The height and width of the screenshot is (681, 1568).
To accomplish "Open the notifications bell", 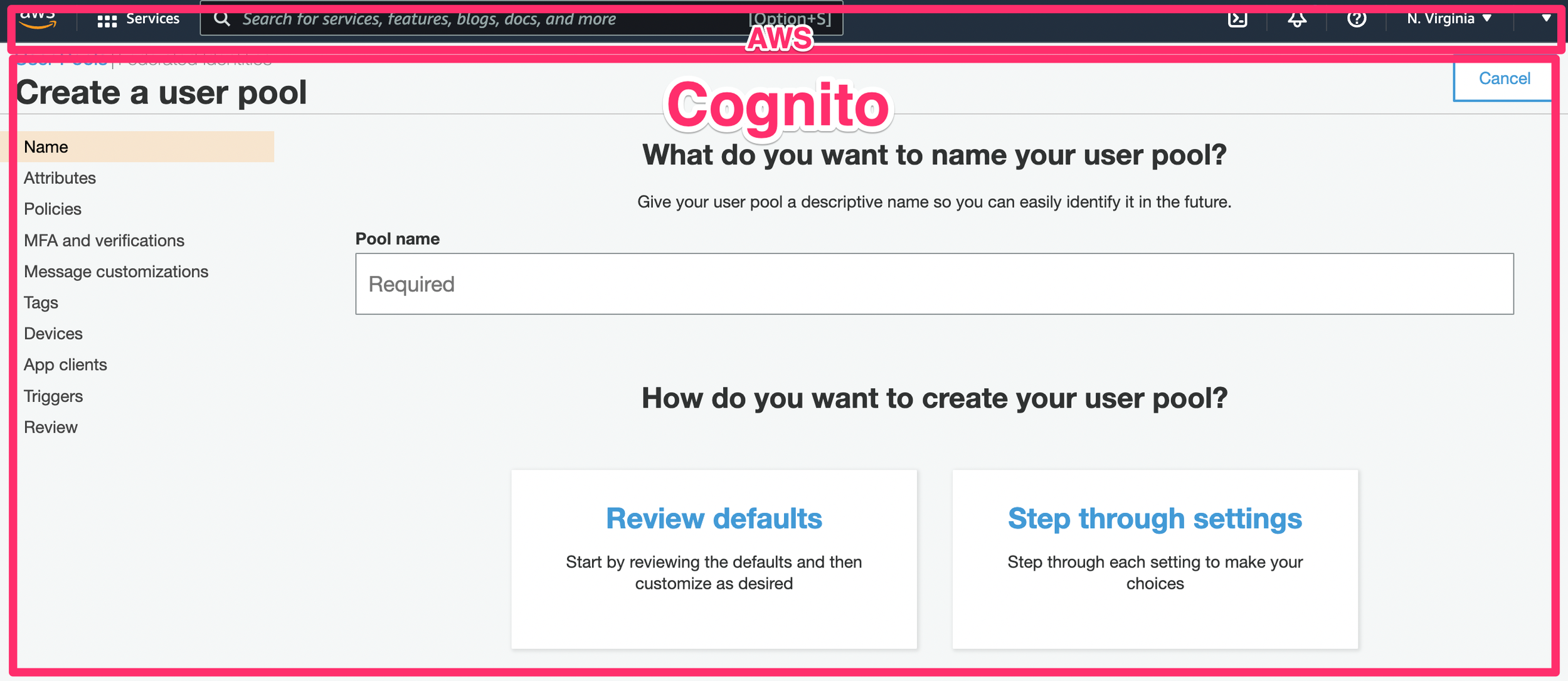I will [1297, 19].
